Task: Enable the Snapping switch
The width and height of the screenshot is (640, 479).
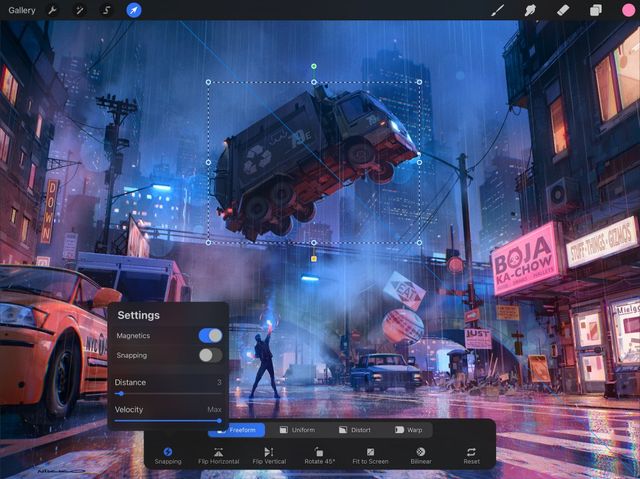Action: click(211, 355)
